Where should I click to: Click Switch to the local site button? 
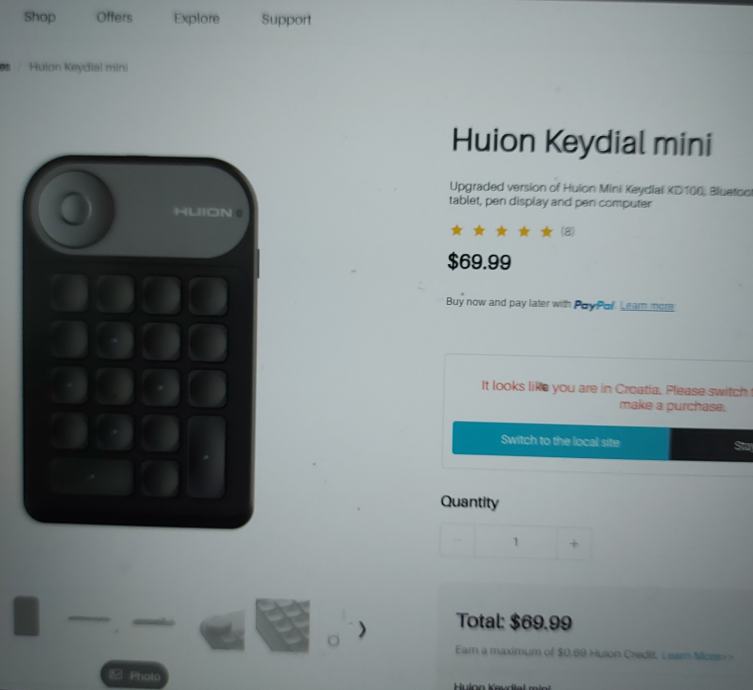click(560, 440)
